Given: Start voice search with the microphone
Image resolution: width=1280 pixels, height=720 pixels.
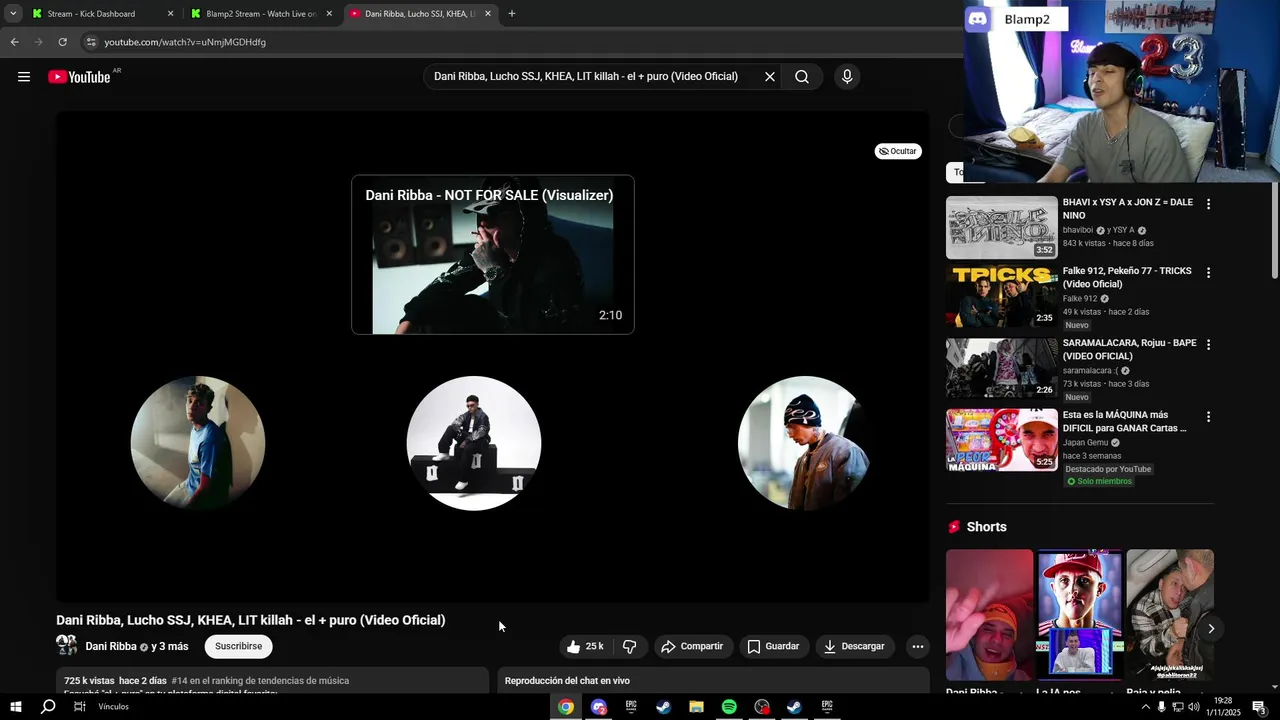Looking at the screenshot, I should (x=847, y=77).
